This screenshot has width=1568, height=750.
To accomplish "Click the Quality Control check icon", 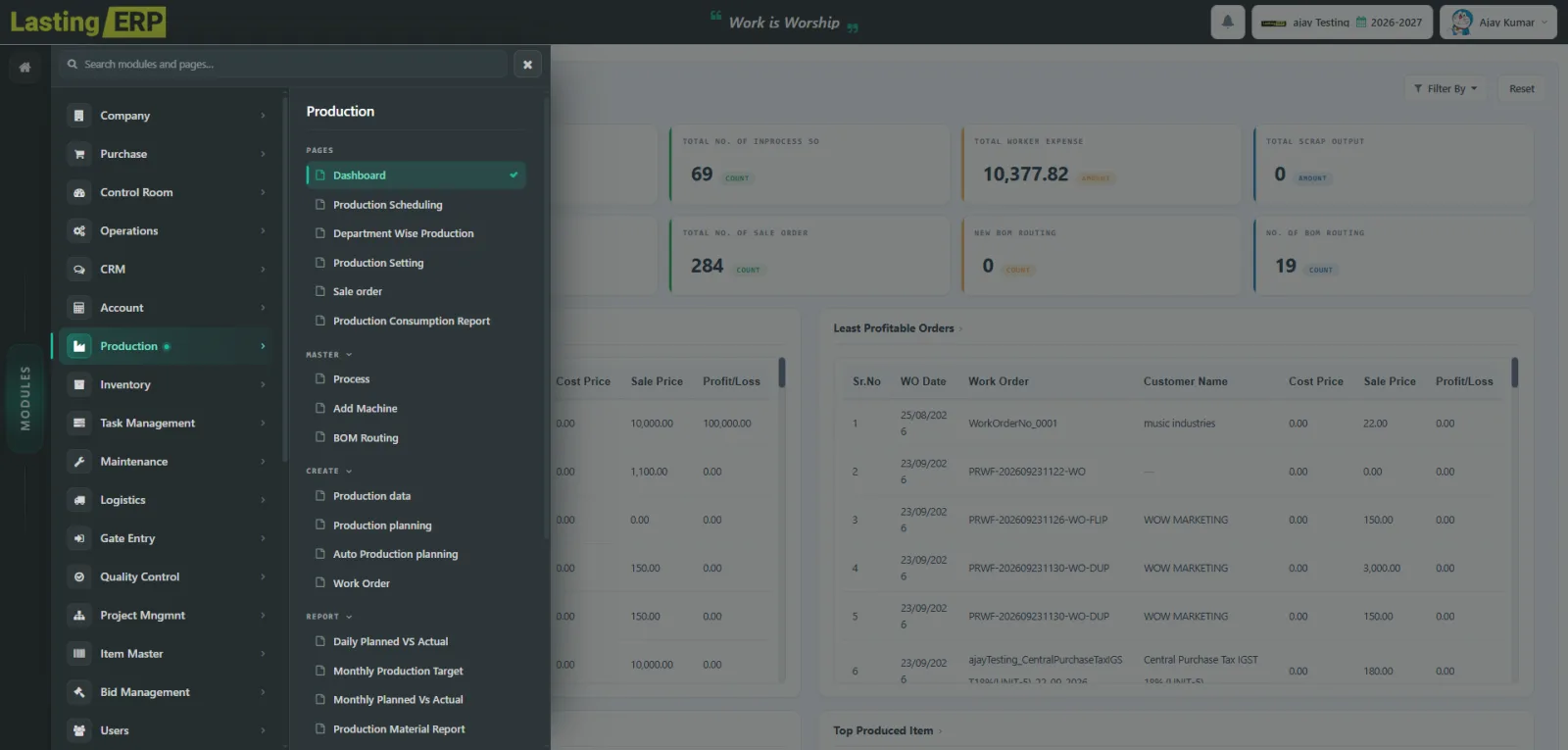I will tap(79, 577).
